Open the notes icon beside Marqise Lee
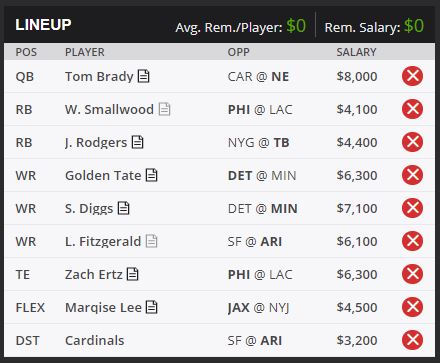The width and height of the screenshot is (440, 363). coord(152,307)
